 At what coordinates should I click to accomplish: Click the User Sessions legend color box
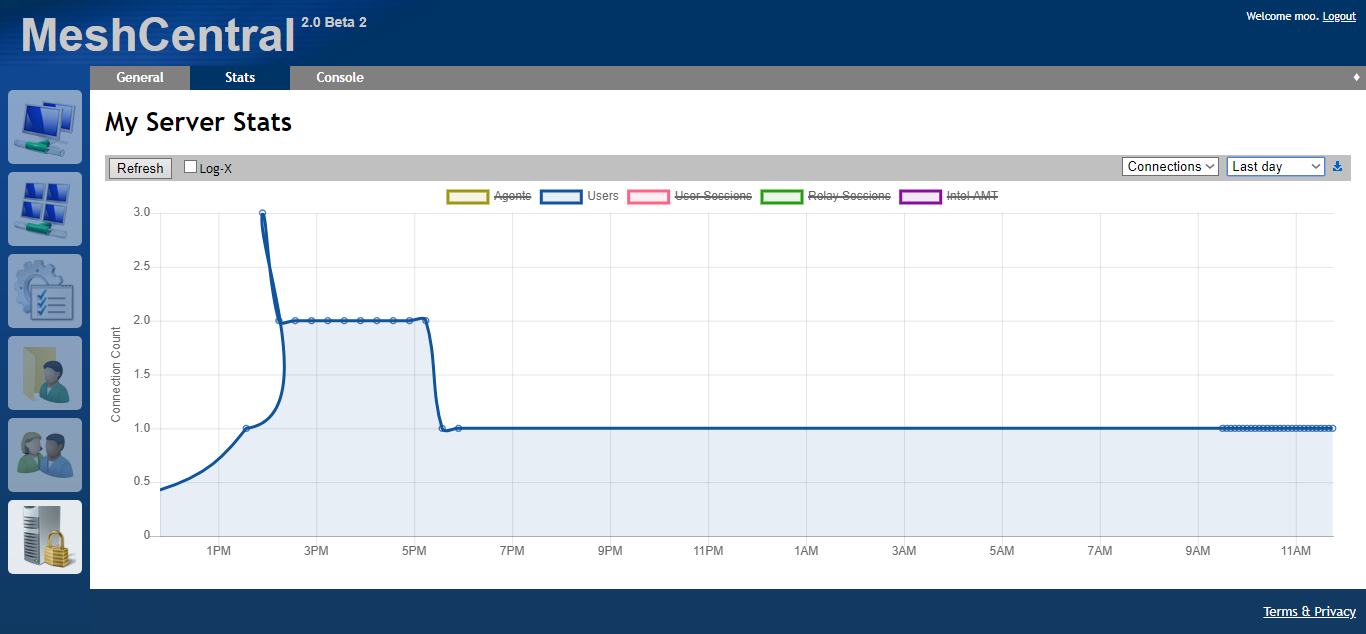point(648,196)
